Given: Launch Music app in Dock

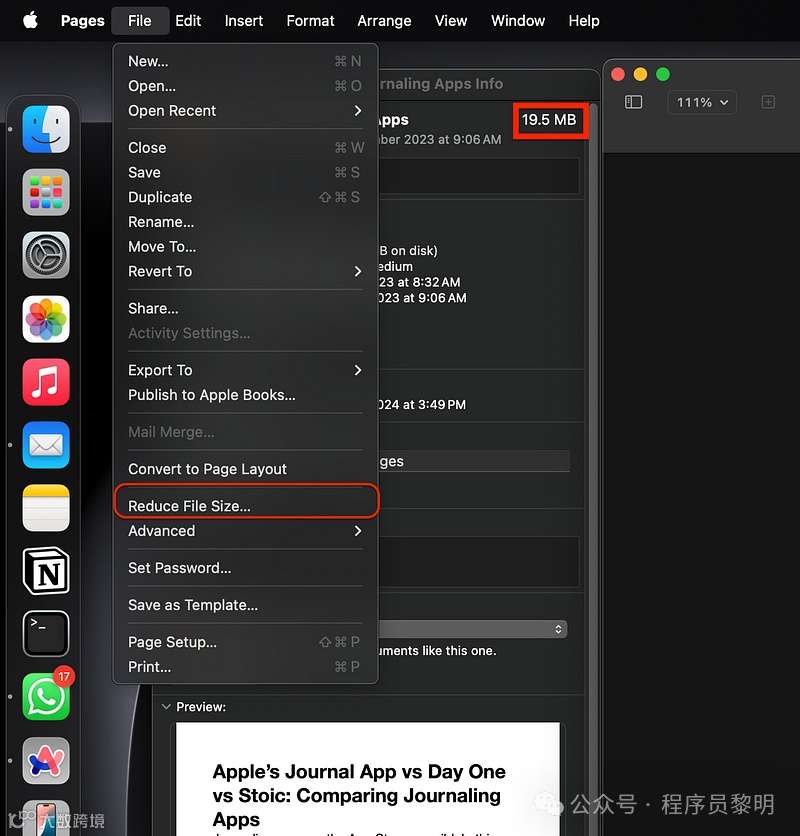Looking at the screenshot, I should 46,382.
